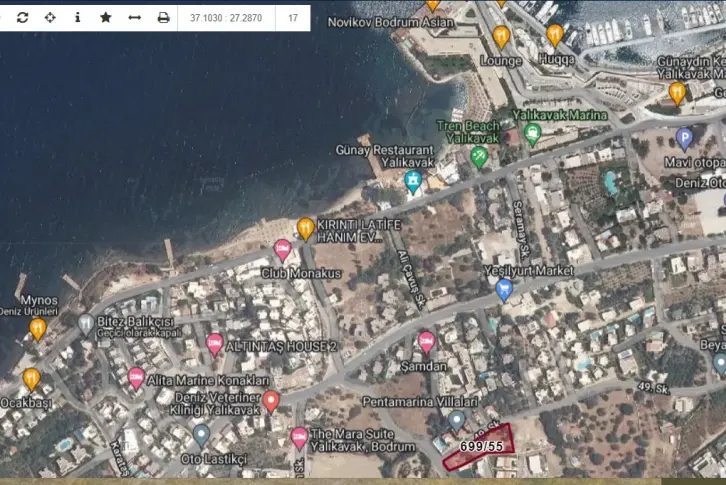Click the print icon in the toolbar

[x=163, y=18]
